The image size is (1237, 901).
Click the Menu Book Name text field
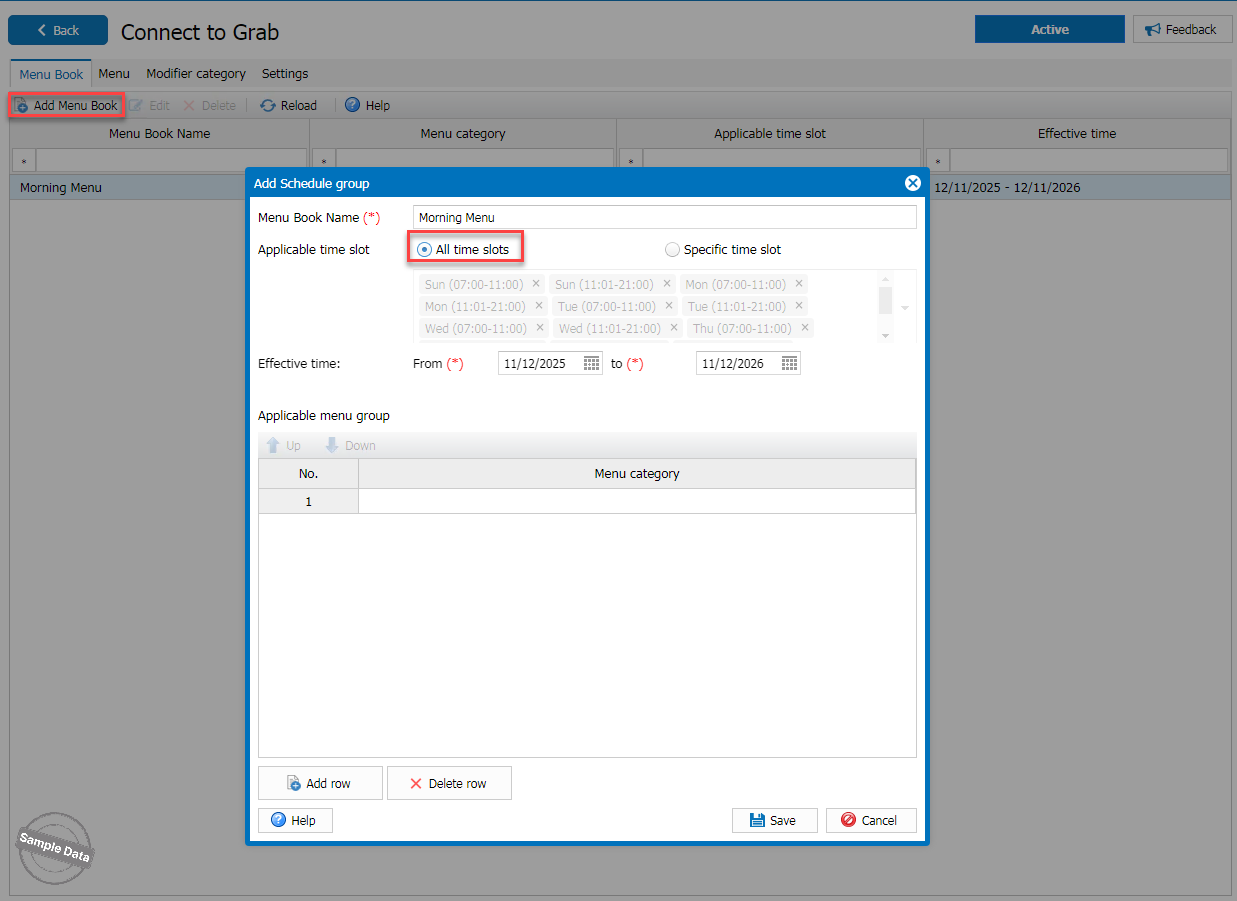click(664, 217)
